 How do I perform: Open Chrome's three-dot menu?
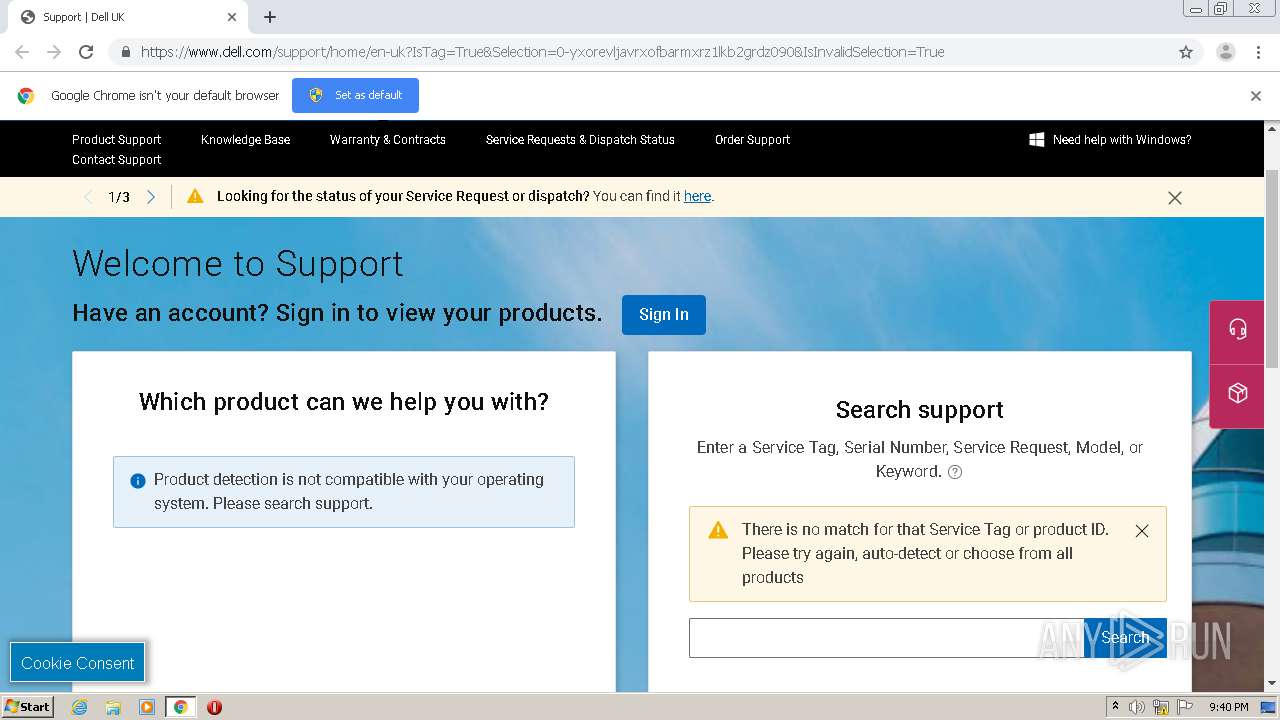1258,52
